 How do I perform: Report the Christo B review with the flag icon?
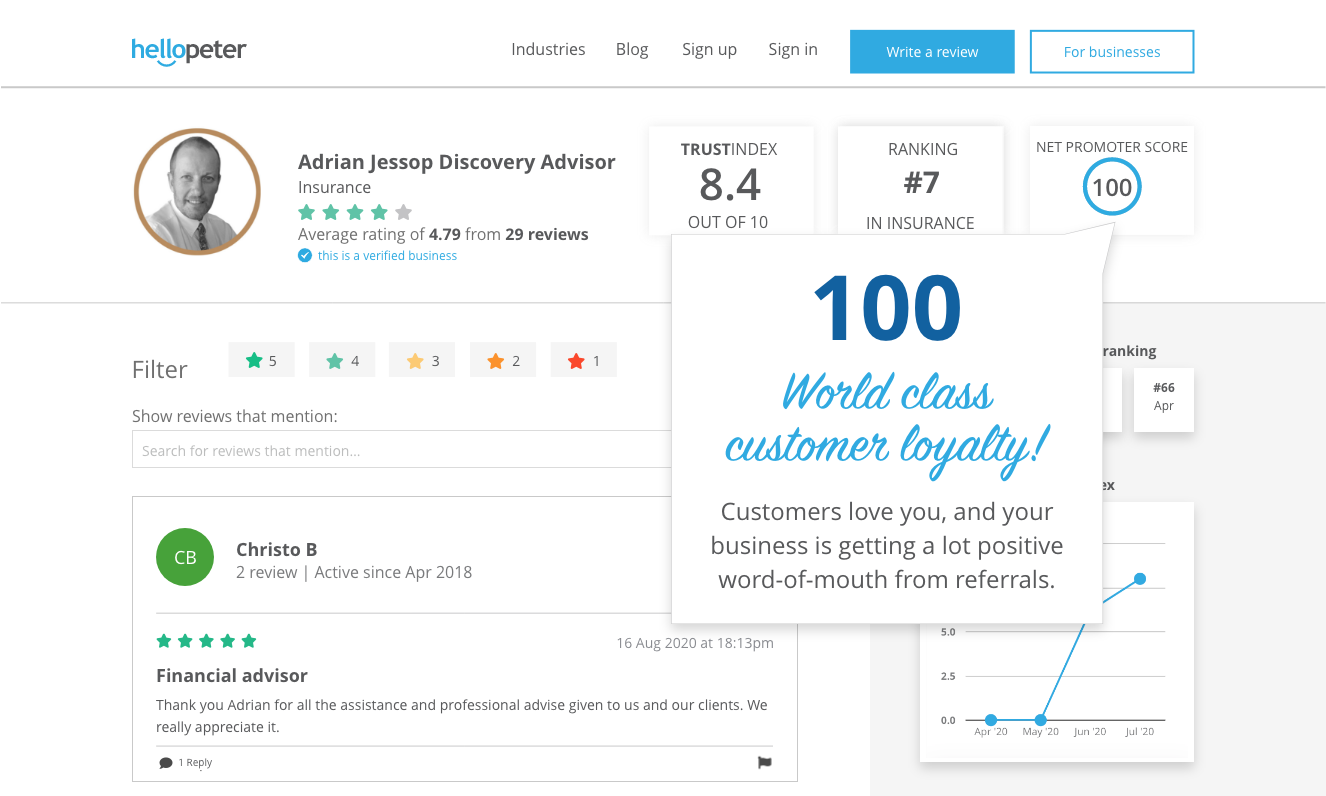(764, 762)
